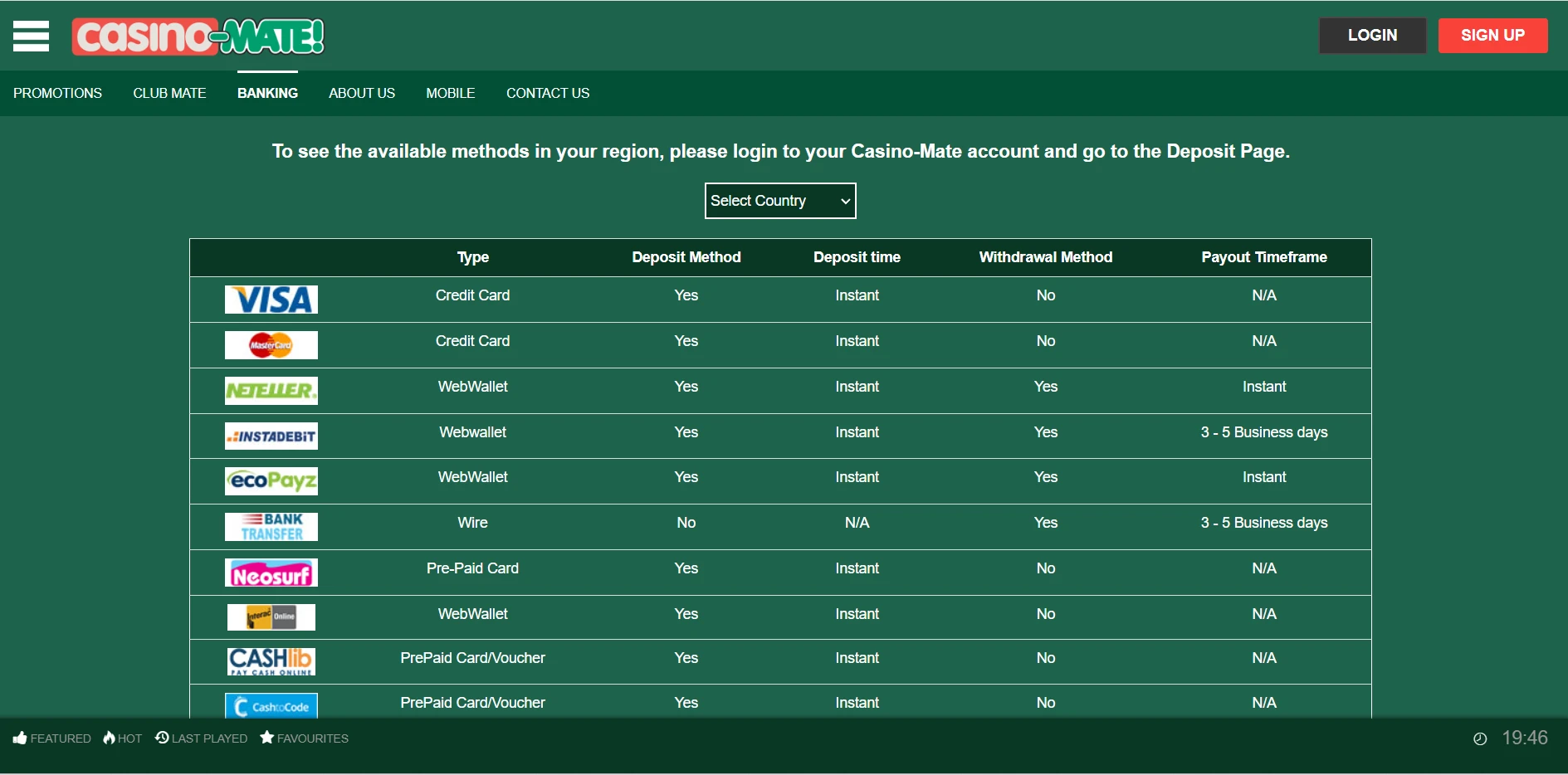
Task: Click the Visa logo
Action: (x=271, y=300)
